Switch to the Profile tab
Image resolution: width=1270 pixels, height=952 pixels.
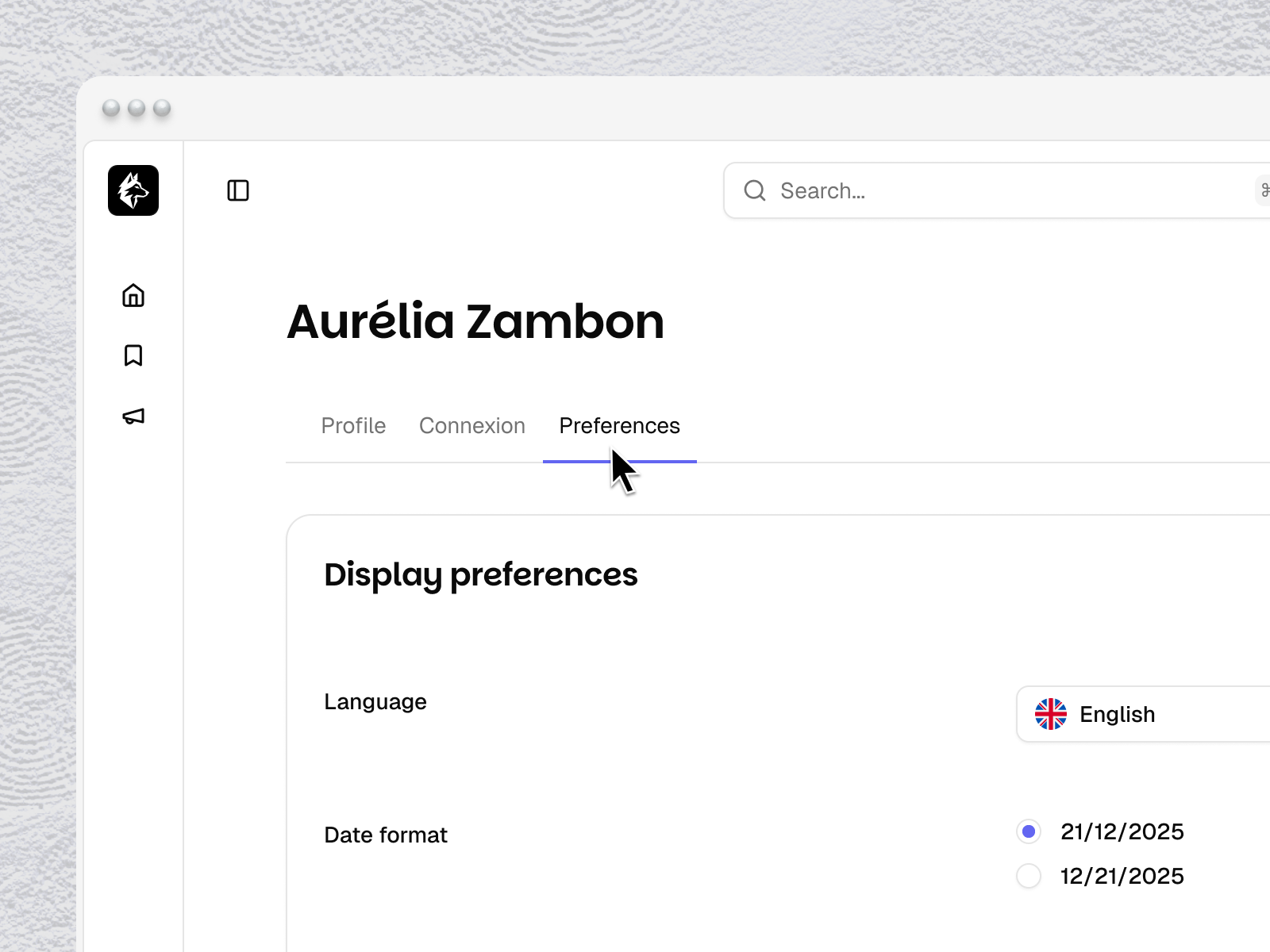(353, 426)
